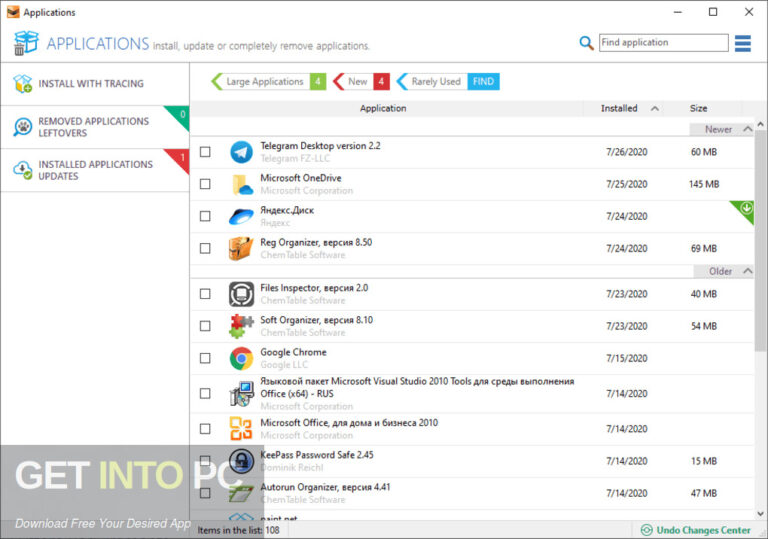Select 'Microsoft Office, для дома и бизнеса 2010' name
The width and height of the screenshot is (768, 539).
coord(349,422)
